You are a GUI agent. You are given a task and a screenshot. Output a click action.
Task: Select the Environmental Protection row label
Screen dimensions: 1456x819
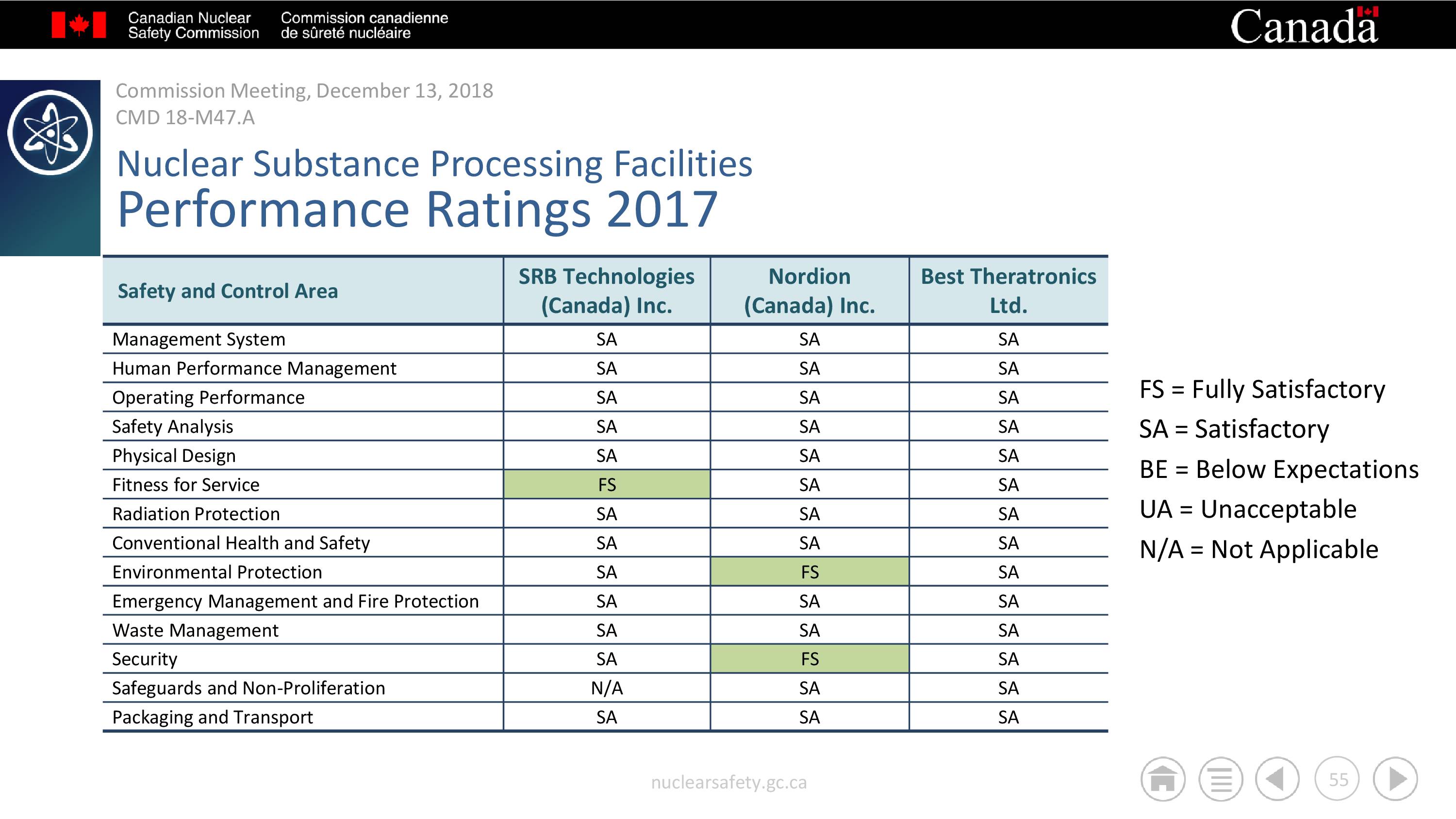(217, 572)
